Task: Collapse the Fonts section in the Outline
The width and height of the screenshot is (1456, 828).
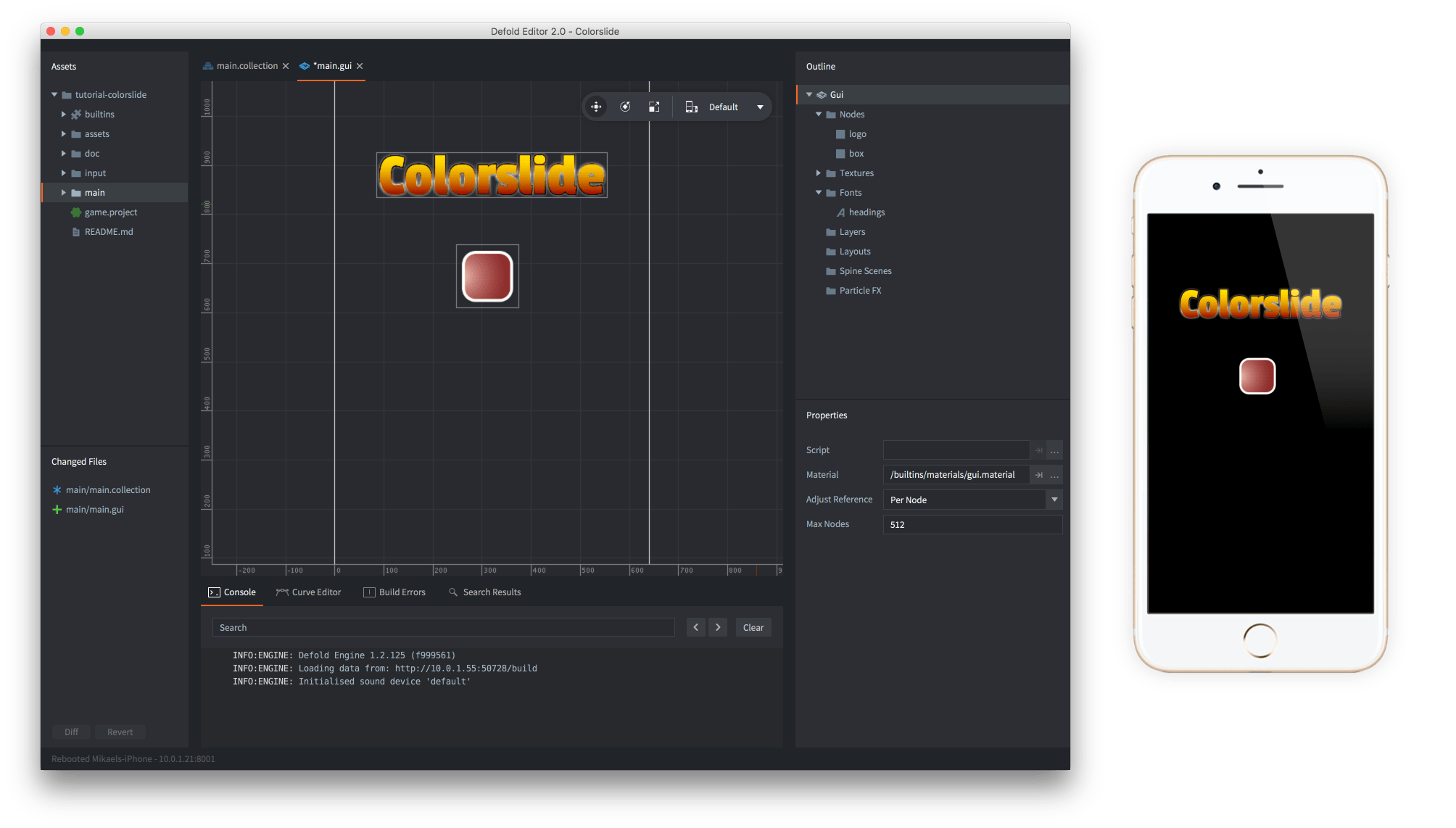Action: [819, 192]
